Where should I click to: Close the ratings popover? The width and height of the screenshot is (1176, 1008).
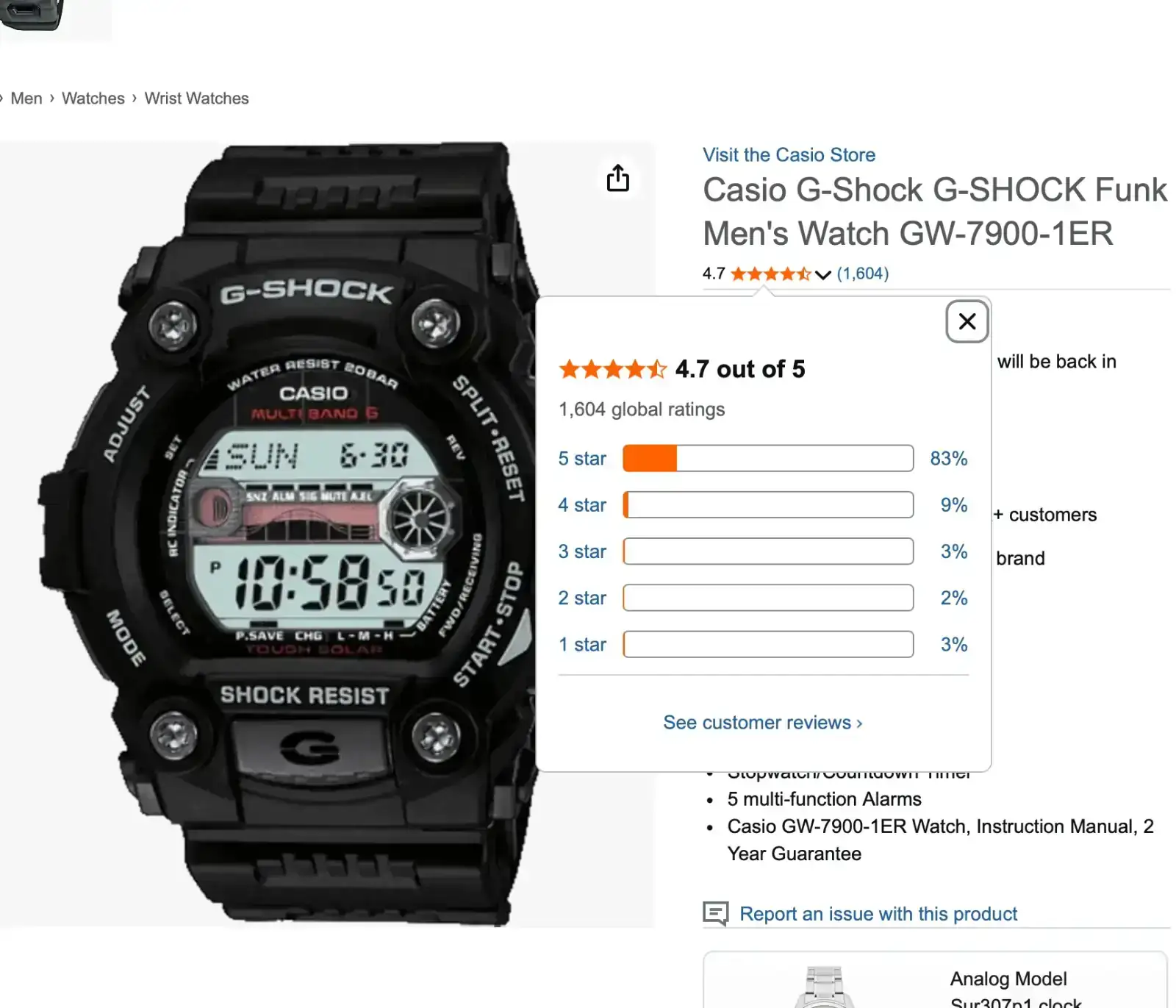(967, 321)
